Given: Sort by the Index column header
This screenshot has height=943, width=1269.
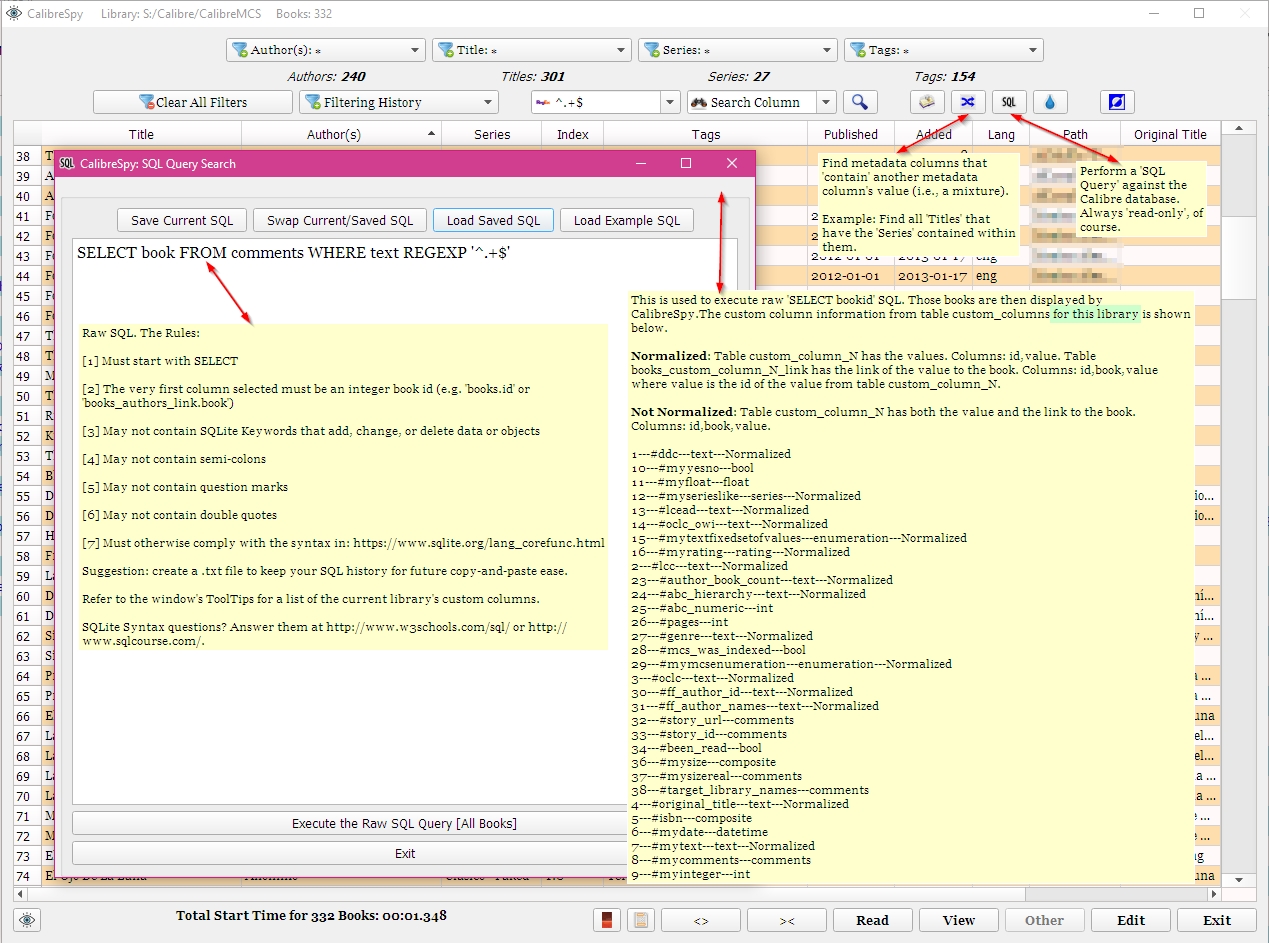Looking at the screenshot, I should (x=573, y=134).
